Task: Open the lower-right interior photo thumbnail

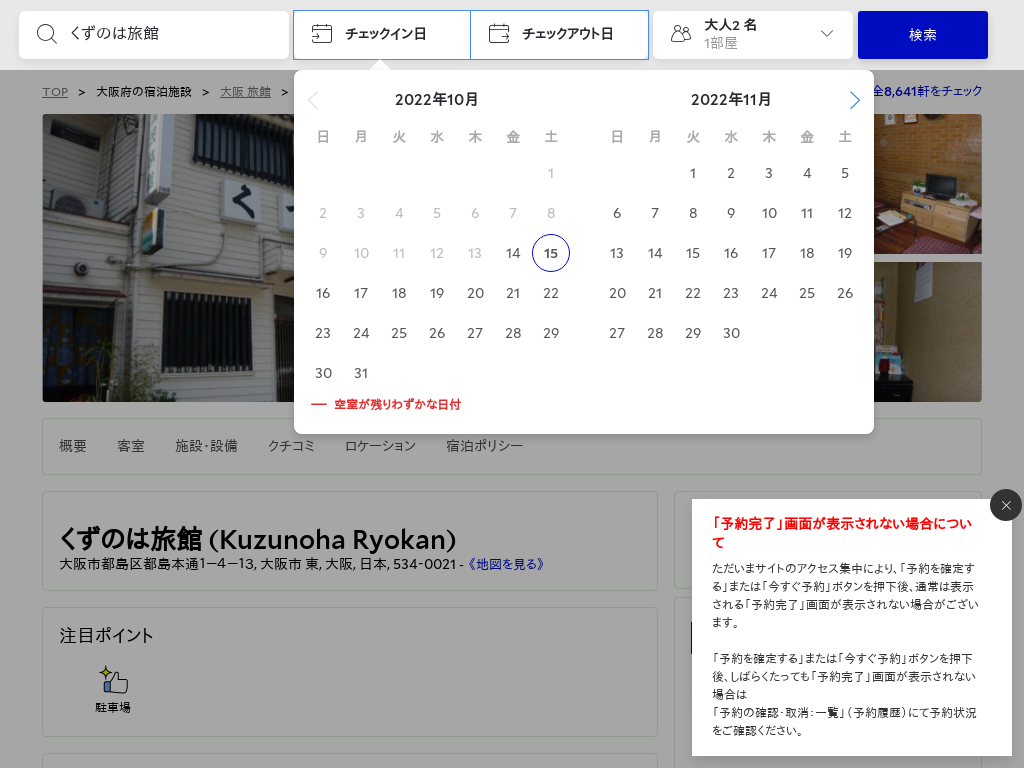Action: pyautogui.click(x=927, y=332)
